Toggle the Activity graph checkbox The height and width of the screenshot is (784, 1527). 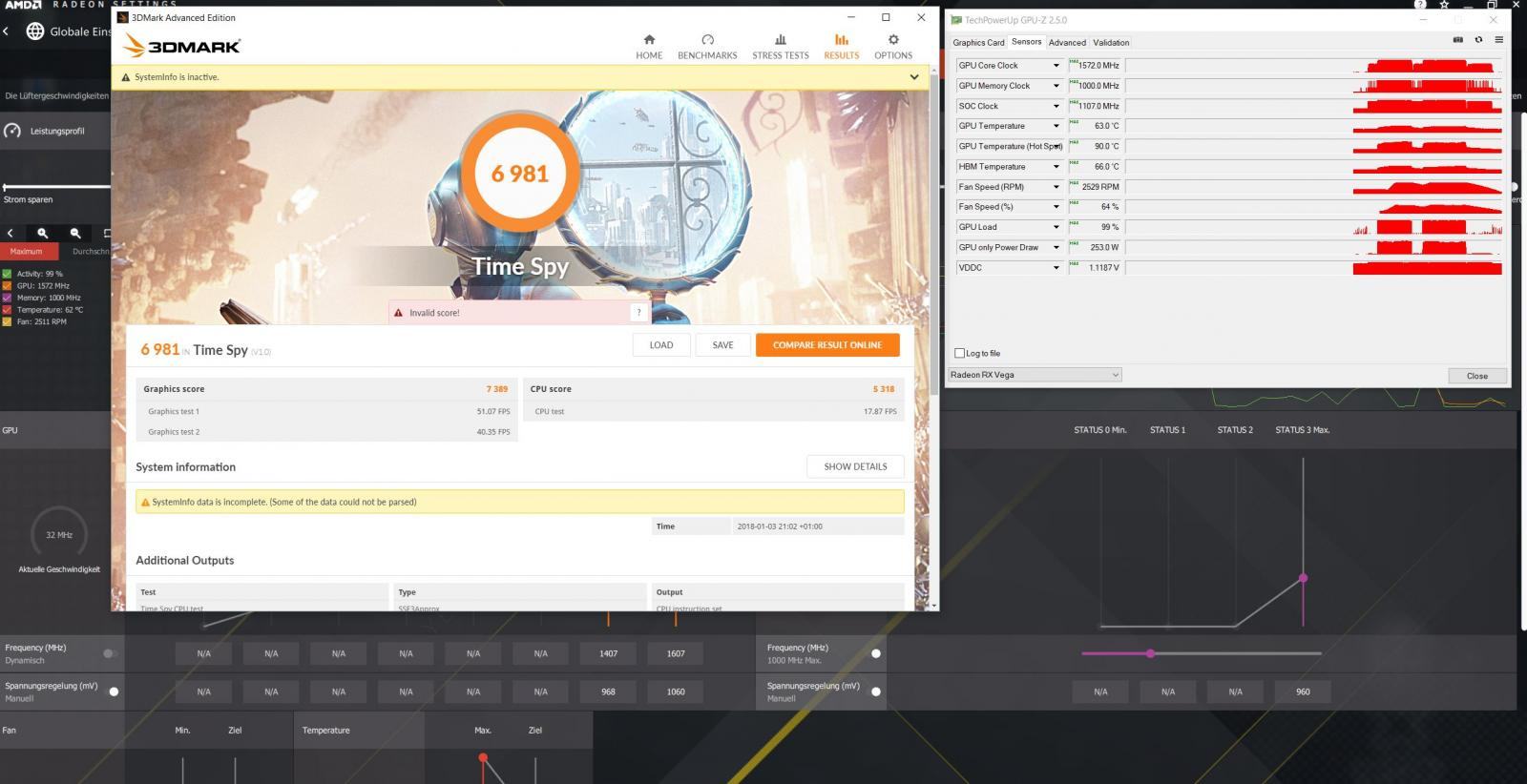click(8, 274)
